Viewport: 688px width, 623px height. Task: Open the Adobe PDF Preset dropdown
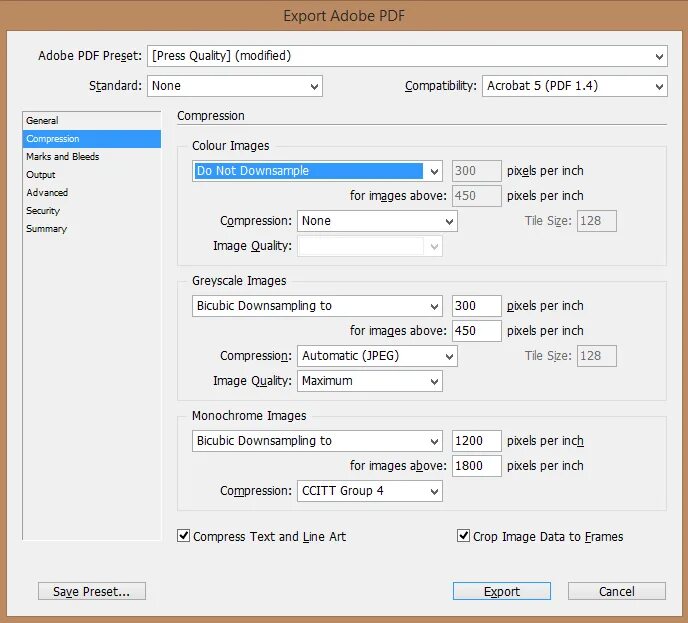point(407,56)
